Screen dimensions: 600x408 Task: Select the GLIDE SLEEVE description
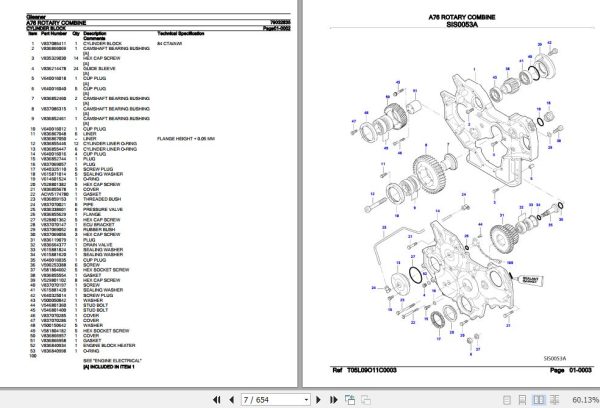(99, 69)
